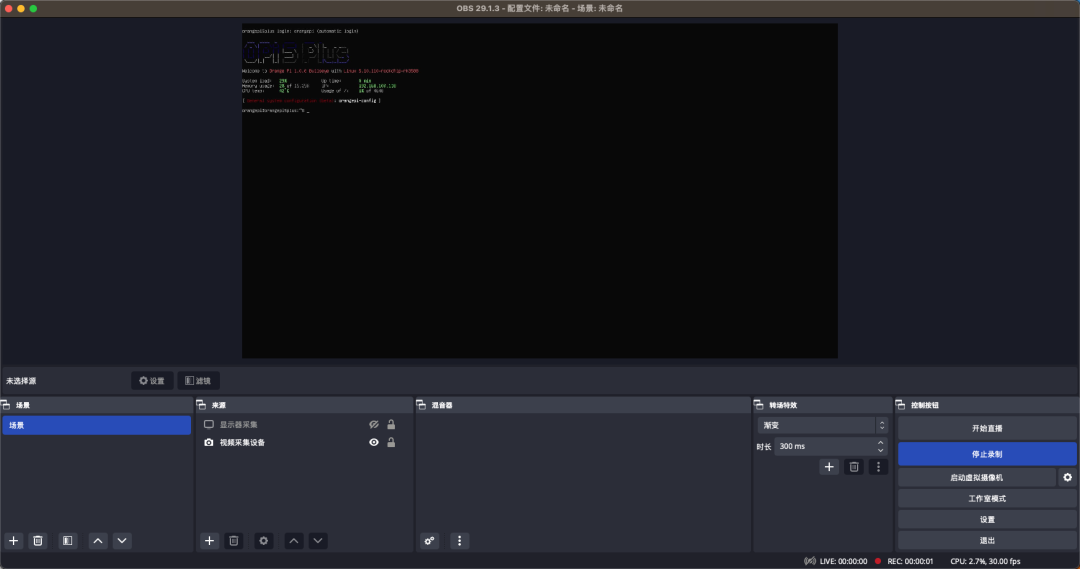Add a transition with plus icon in 转场特效
Image resolution: width=1080 pixels, height=569 pixels.
click(829, 467)
